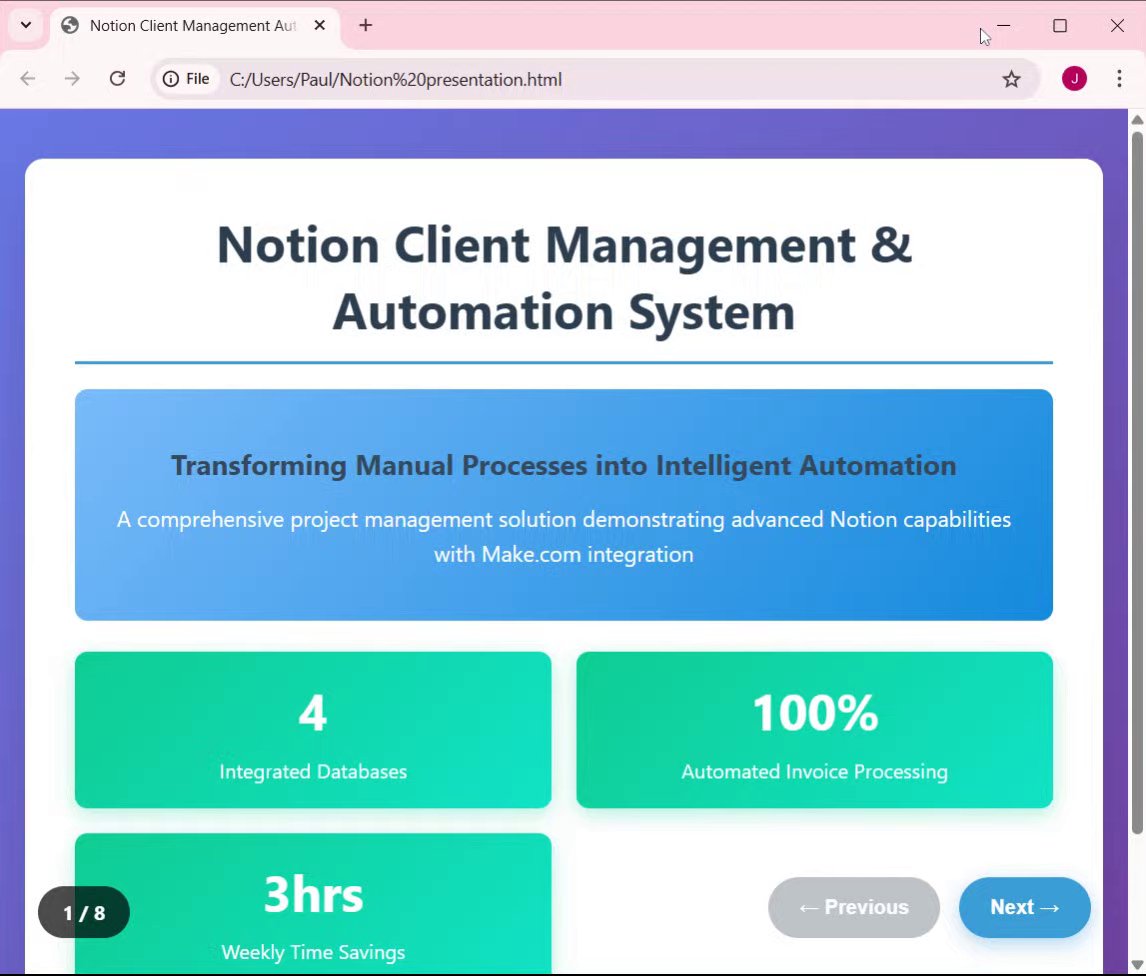Open the J profile avatar

click(1074, 79)
